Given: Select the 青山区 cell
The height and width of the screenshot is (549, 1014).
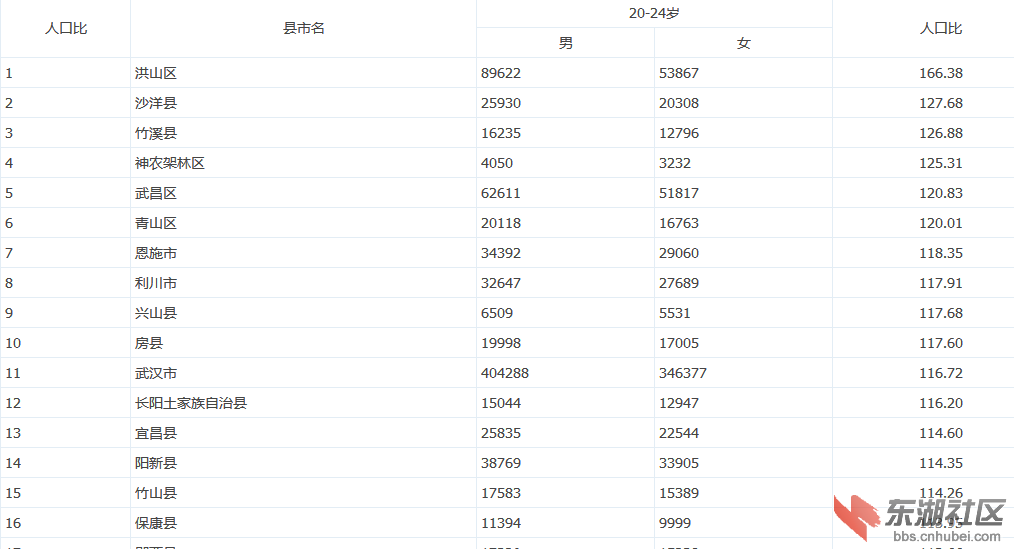Looking at the screenshot, I should [x=303, y=223].
